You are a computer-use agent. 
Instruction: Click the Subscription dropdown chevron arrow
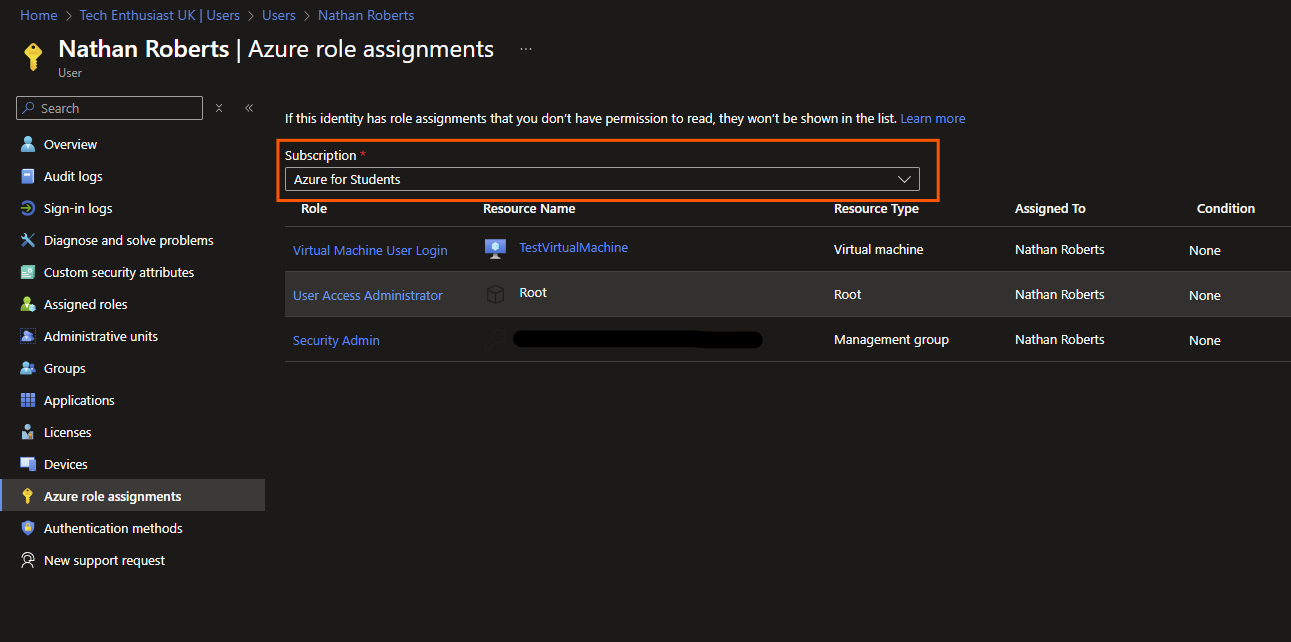904,179
